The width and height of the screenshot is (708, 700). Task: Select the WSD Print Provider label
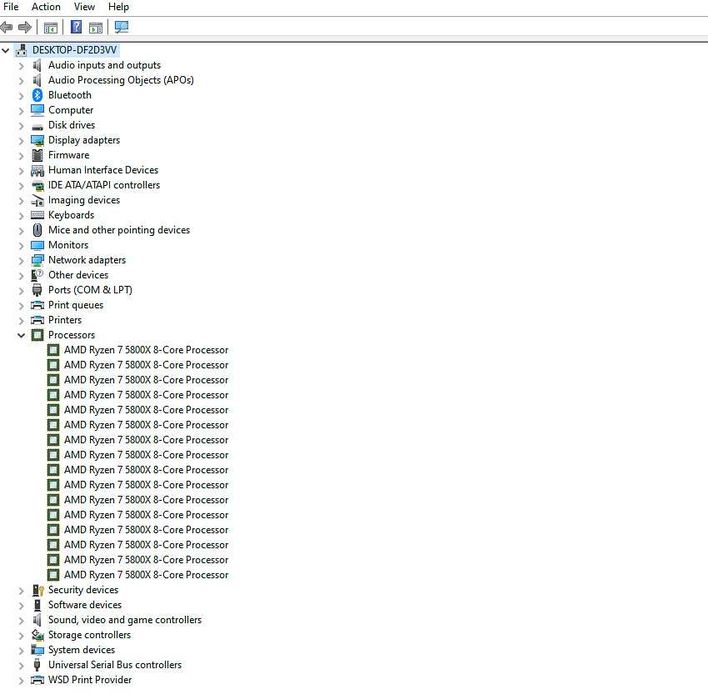pos(90,679)
